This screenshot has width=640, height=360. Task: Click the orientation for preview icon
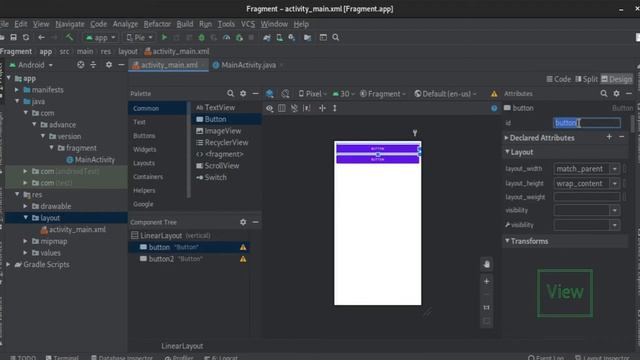pyautogui.click(x=285, y=94)
